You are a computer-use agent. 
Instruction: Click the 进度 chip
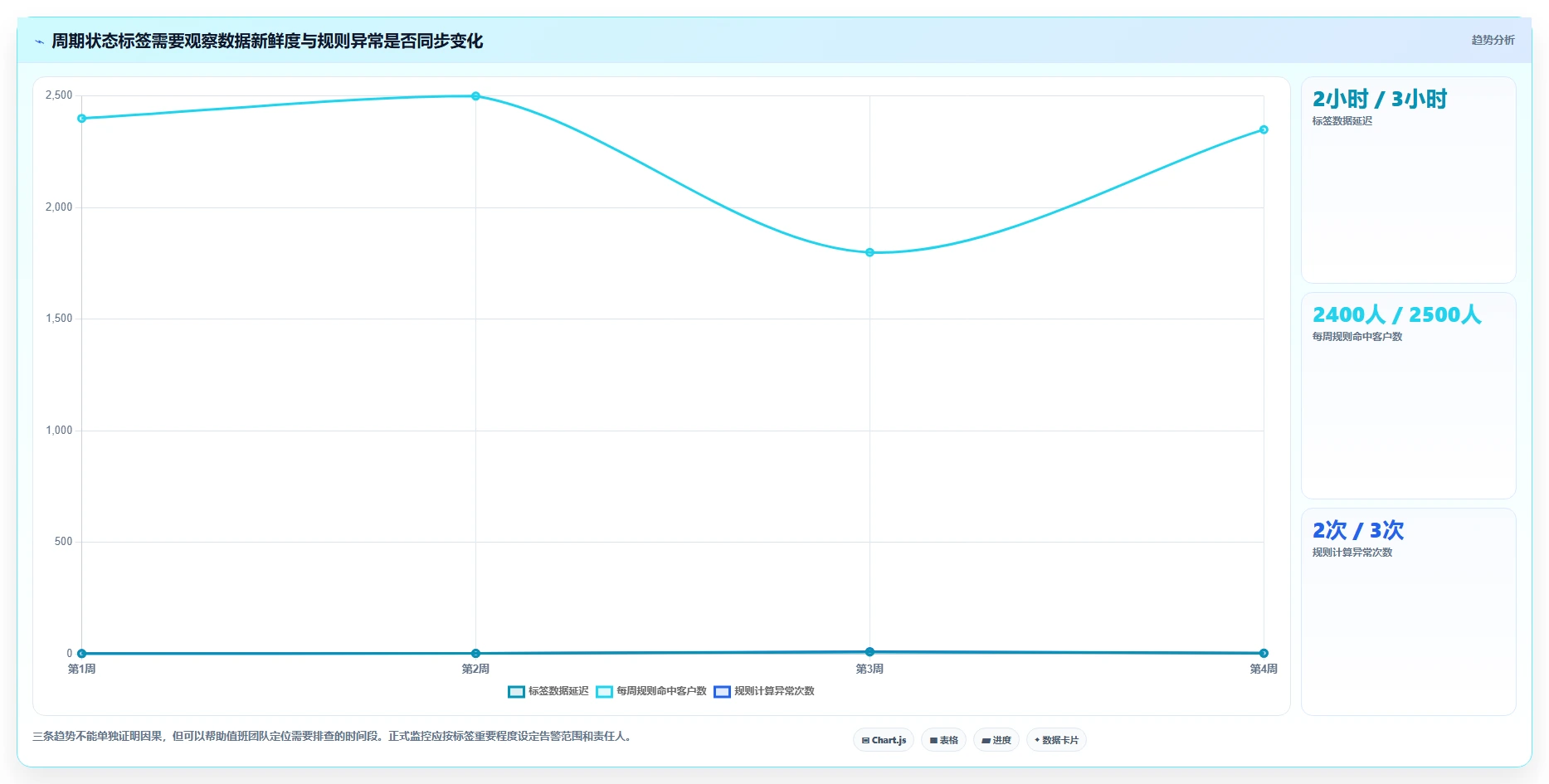pos(996,740)
